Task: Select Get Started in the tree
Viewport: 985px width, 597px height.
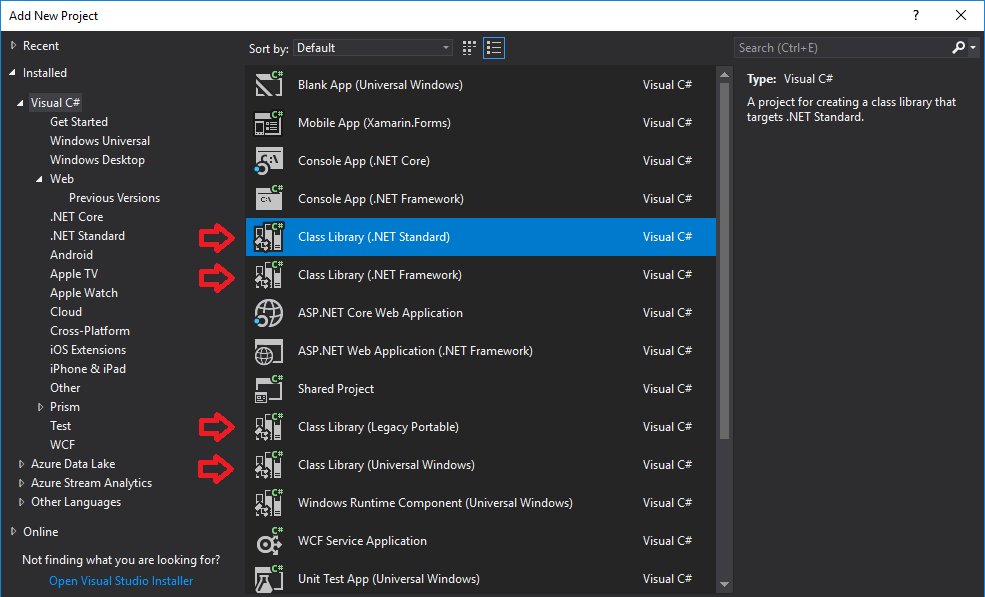Action: pos(79,122)
